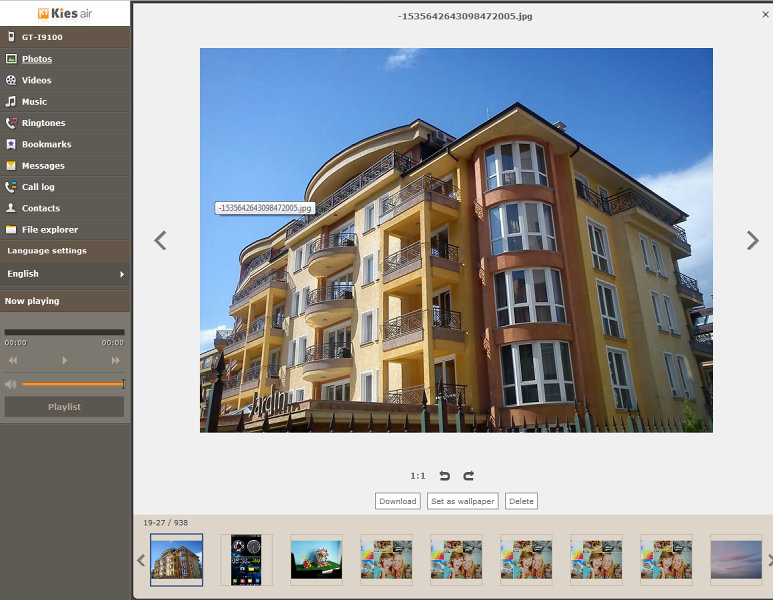Skip to next track in player
Viewport: 773px width, 600px height.
(x=116, y=360)
